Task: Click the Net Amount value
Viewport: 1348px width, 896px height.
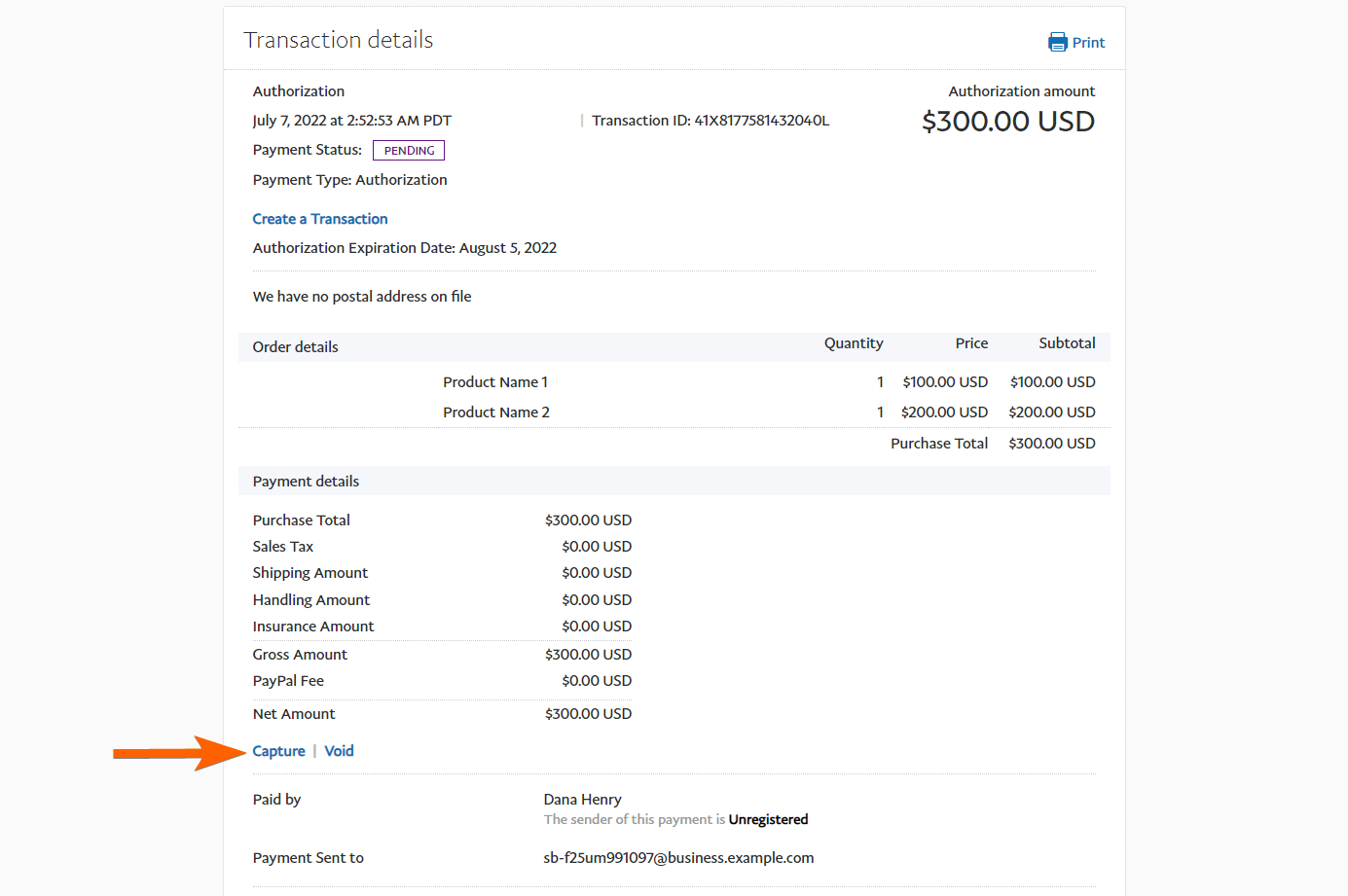Action: [x=588, y=714]
